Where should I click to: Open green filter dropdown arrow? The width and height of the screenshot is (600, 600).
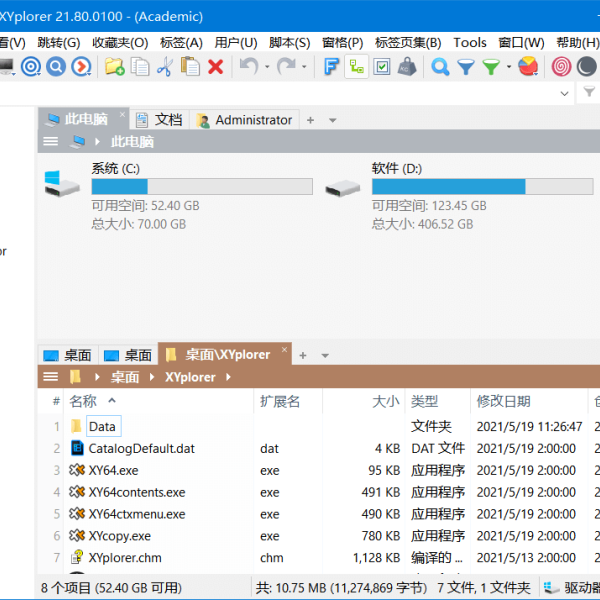point(509,67)
